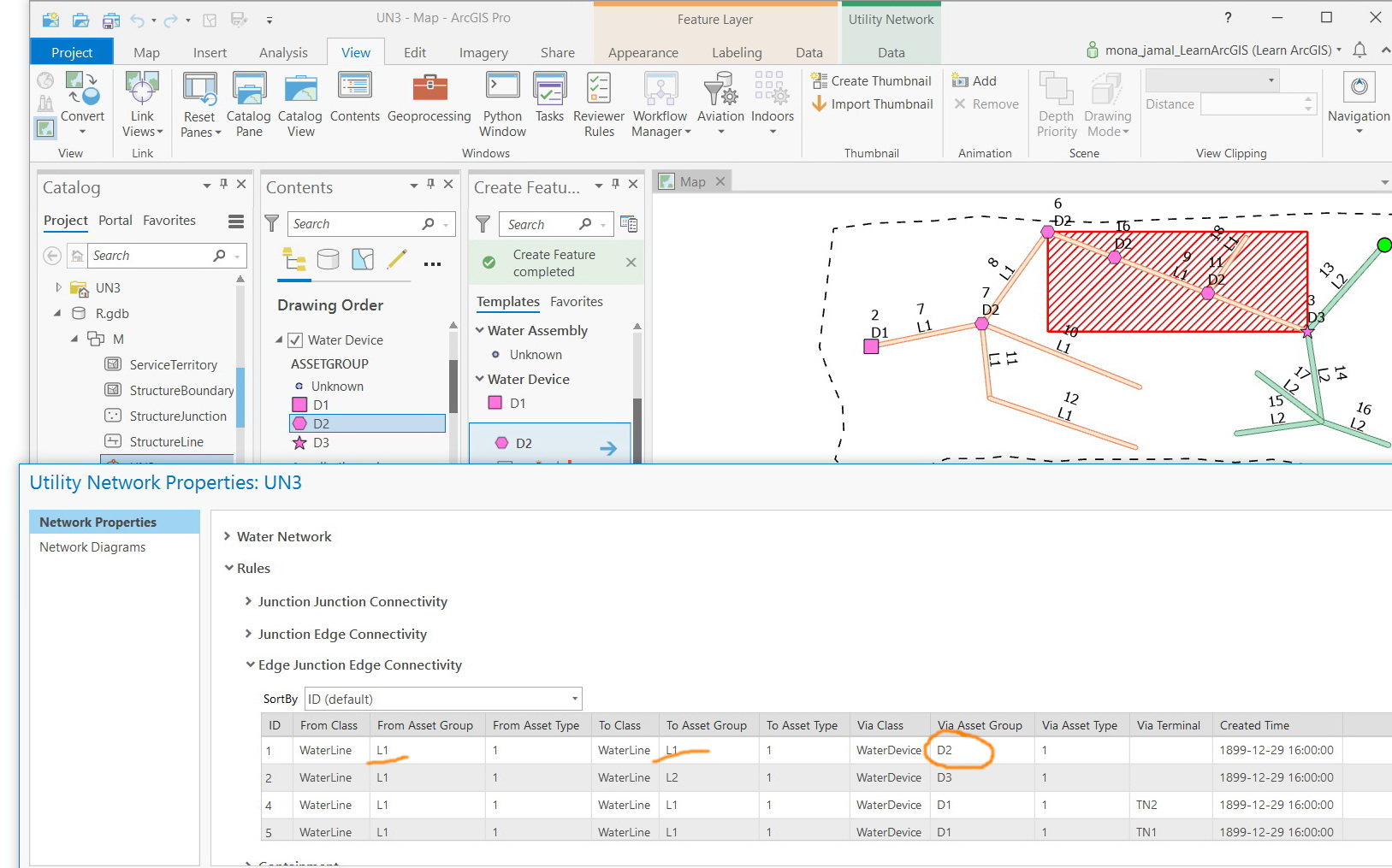Open Reviewer Rules

599,104
